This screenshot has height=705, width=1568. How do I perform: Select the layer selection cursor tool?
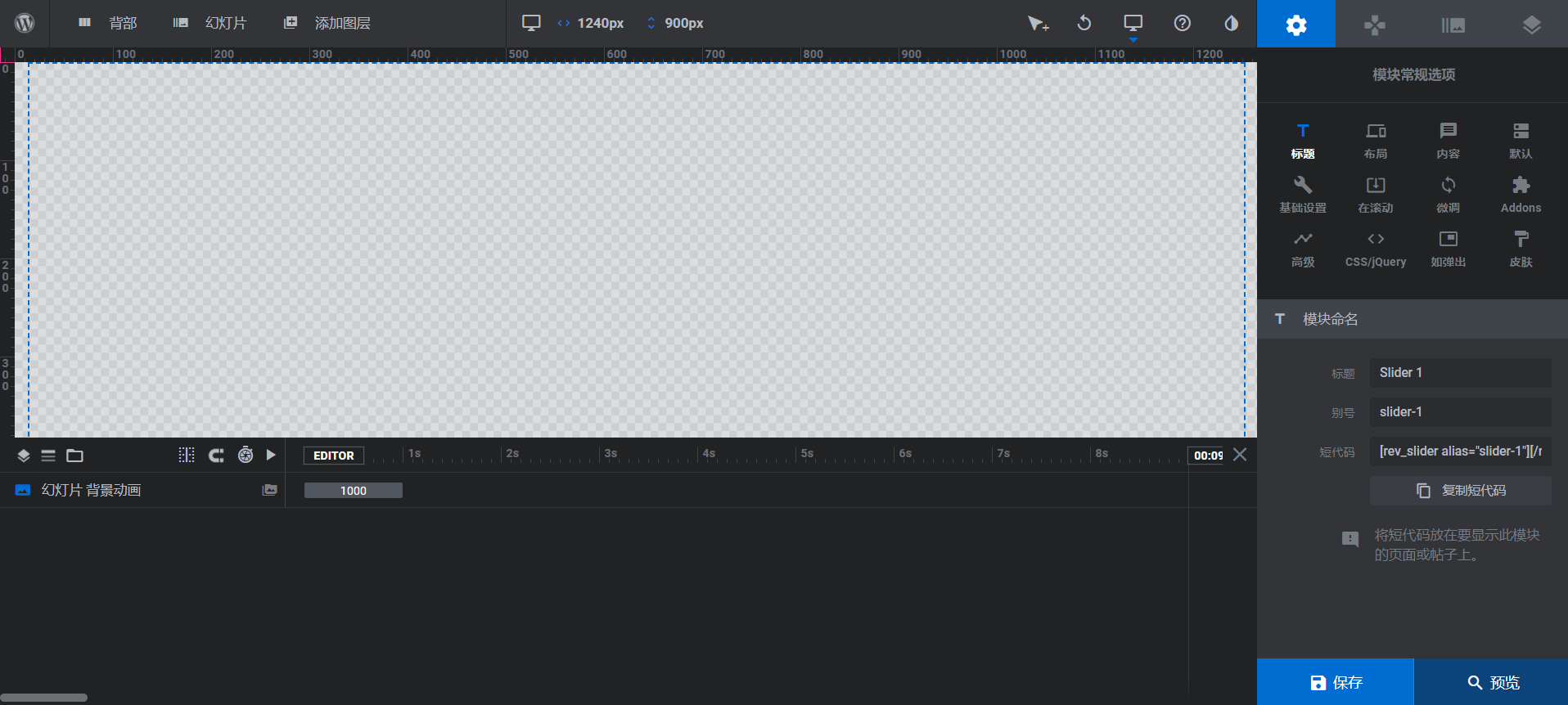1038,23
